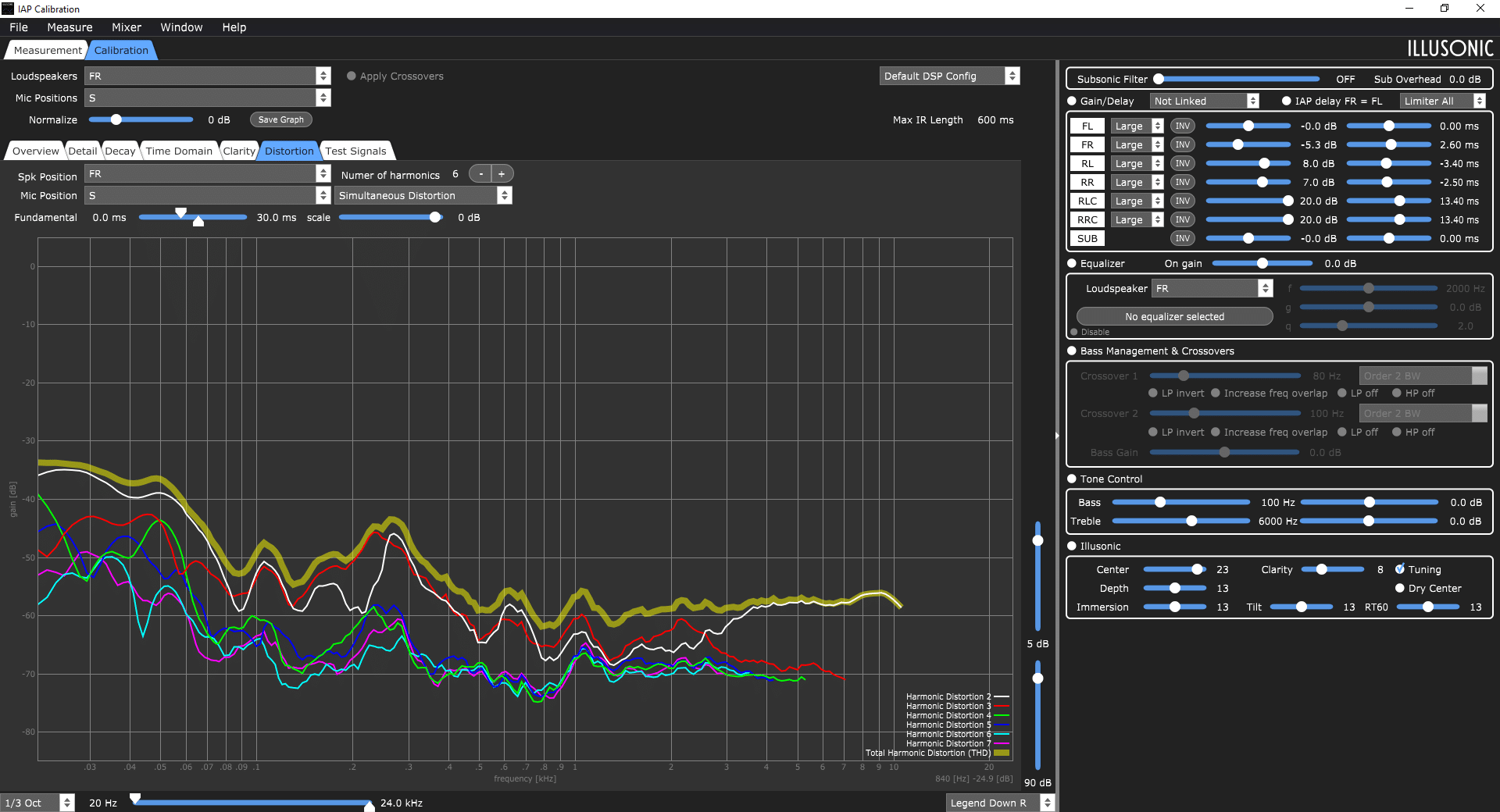Switch to the Time Domain tab

(x=179, y=151)
